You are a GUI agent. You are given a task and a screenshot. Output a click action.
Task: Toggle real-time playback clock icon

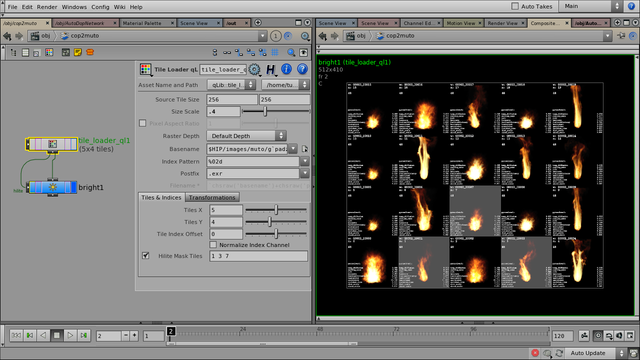tap(598, 336)
